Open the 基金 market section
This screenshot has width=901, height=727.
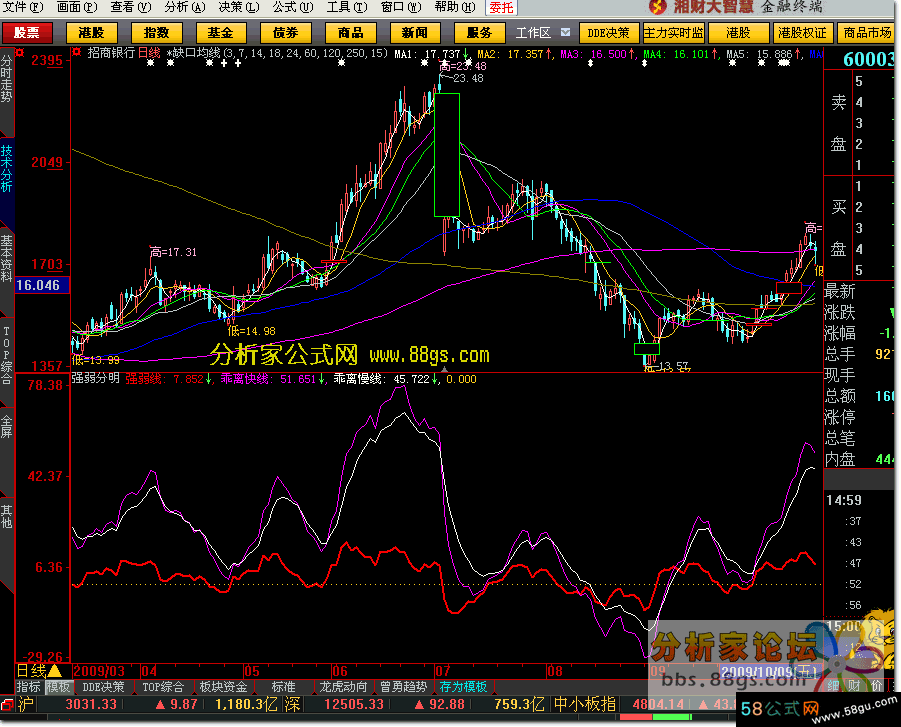tap(221, 33)
